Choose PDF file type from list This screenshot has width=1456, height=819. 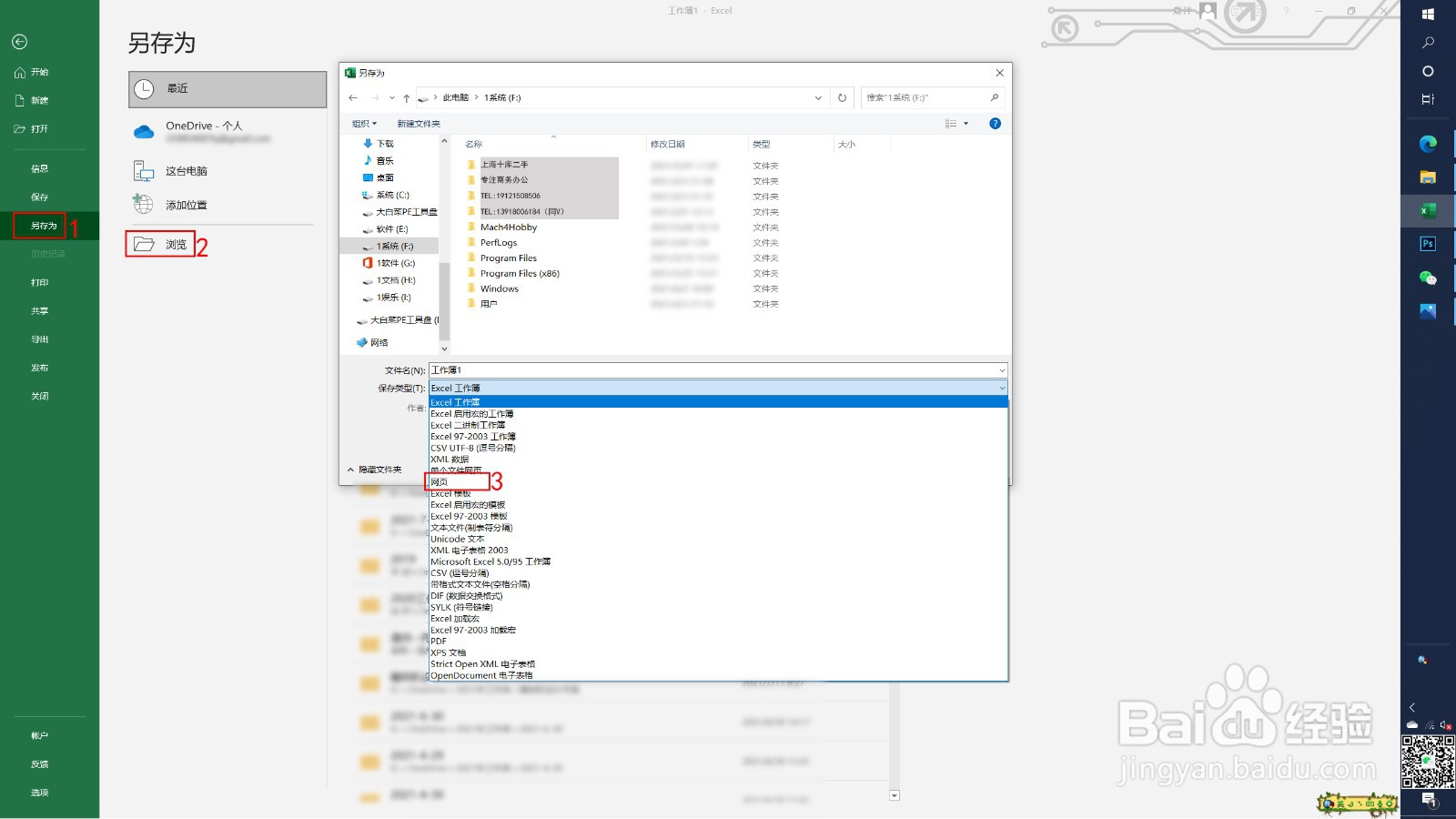click(439, 642)
